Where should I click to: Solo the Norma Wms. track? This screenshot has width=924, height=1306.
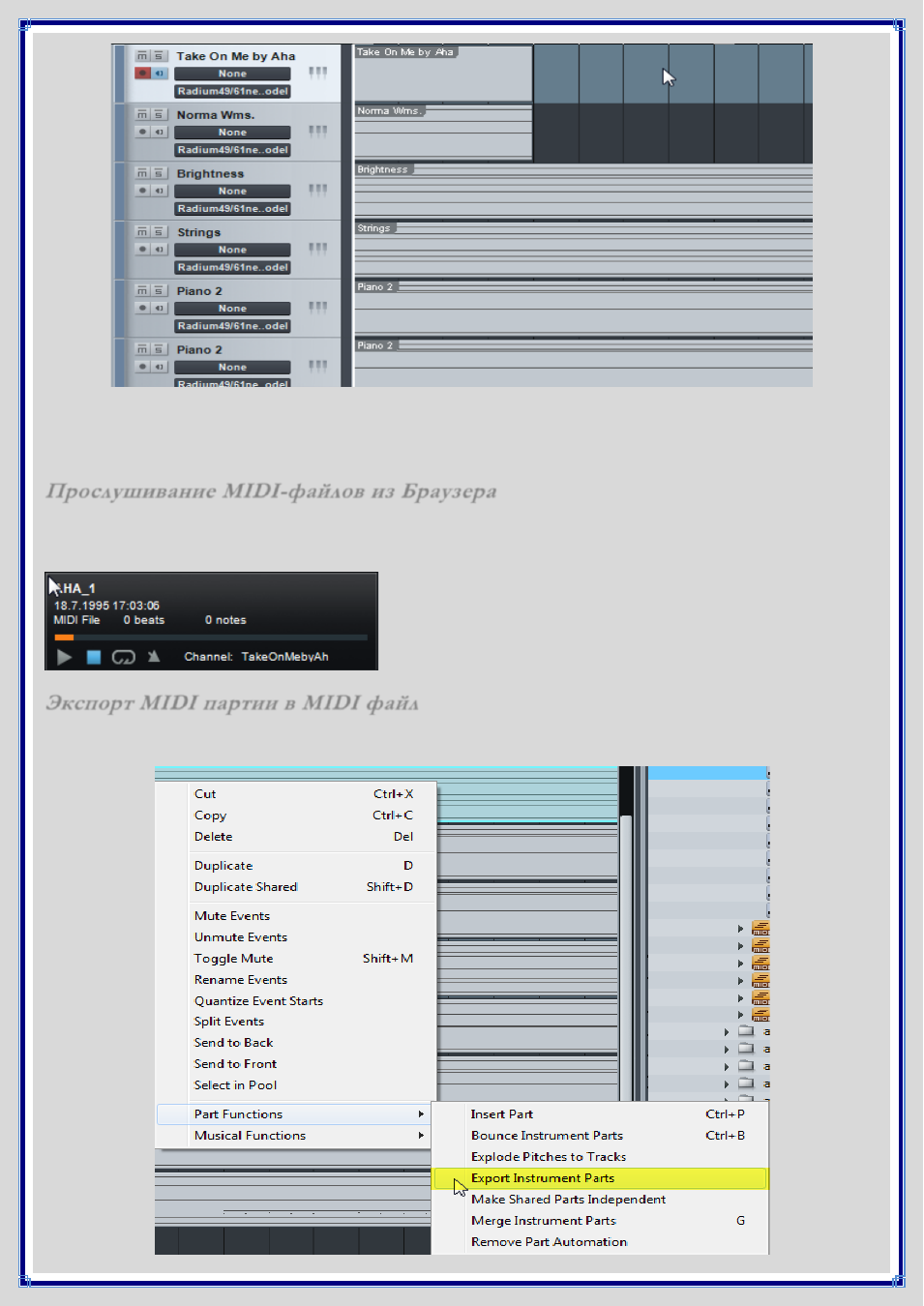click(160, 114)
